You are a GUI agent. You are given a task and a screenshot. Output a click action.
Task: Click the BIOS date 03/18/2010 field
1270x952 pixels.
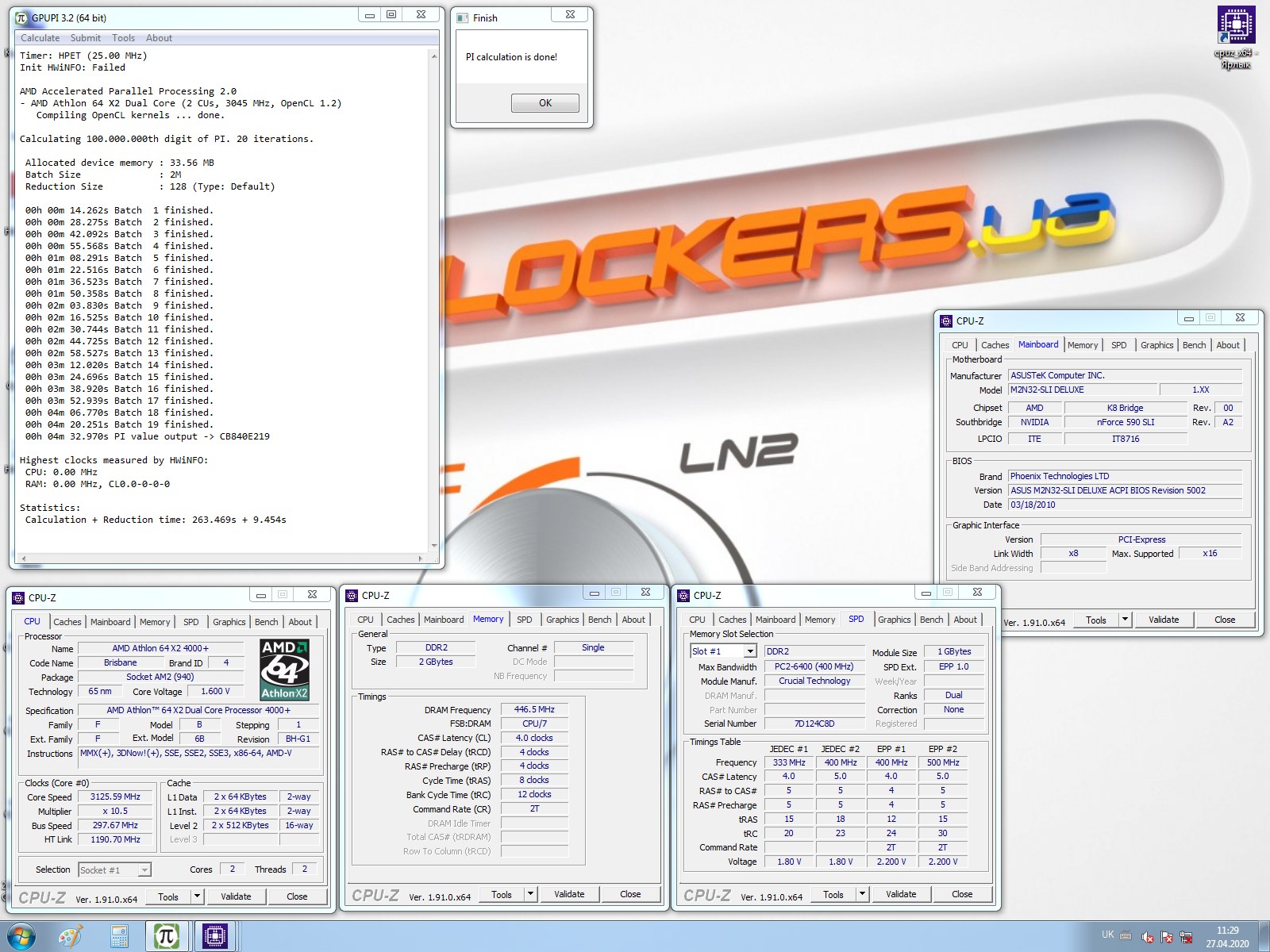point(1125,505)
